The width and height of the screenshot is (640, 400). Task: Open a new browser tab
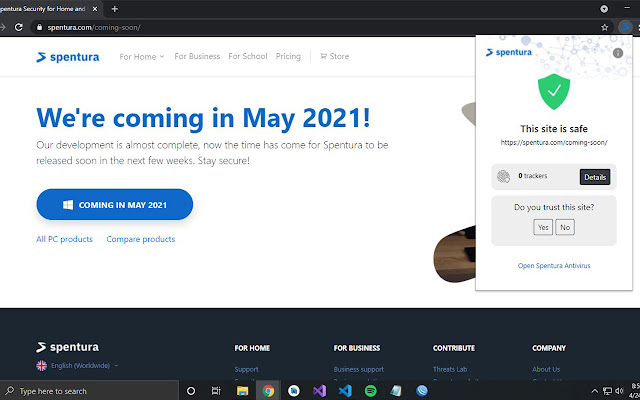pos(115,9)
